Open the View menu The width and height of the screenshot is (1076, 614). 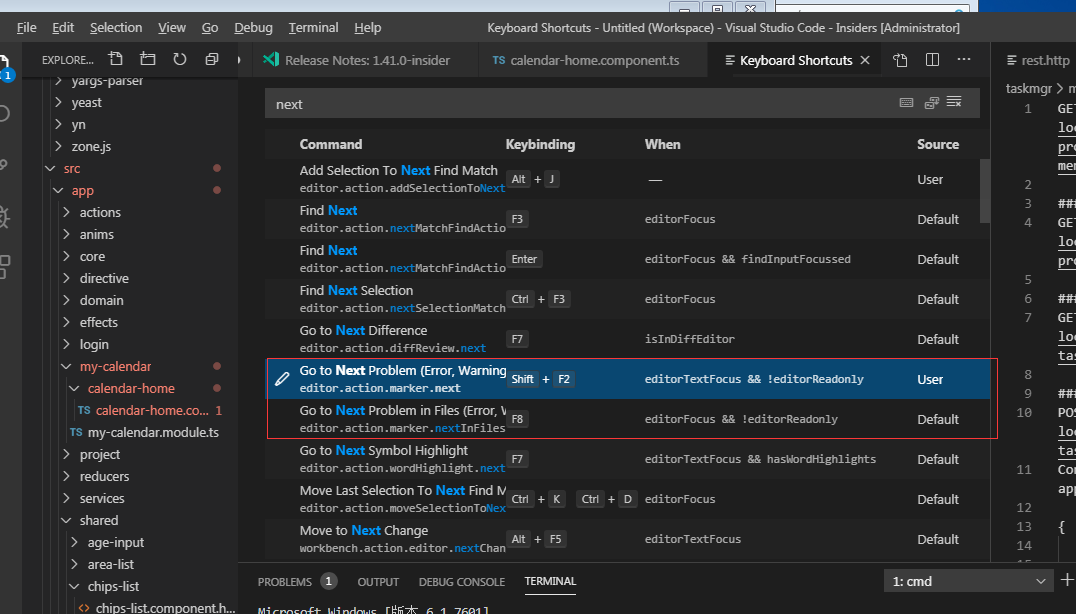pos(172,27)
